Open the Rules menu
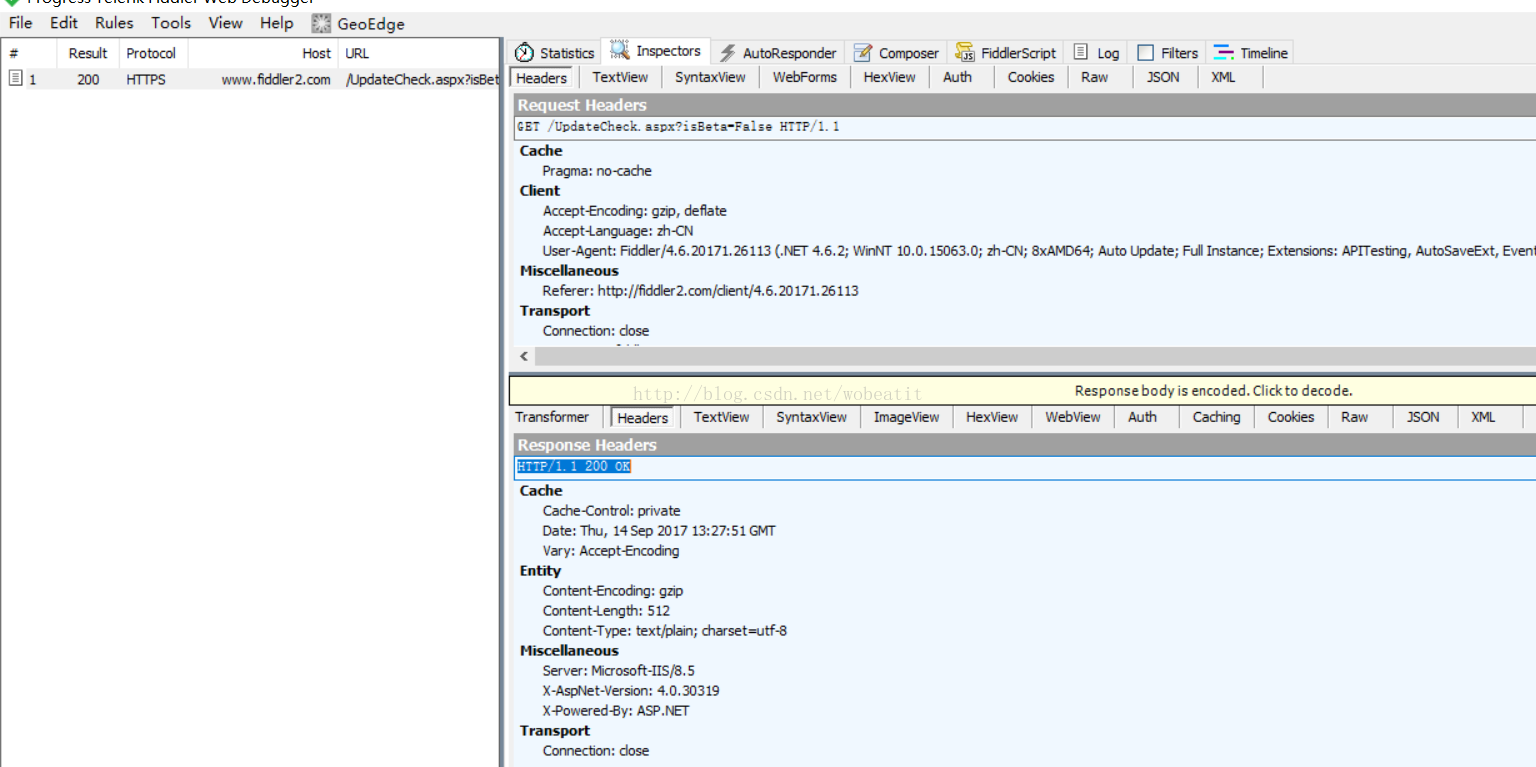This screenshot has height=767, width=1536. click(x=114, y=23)
